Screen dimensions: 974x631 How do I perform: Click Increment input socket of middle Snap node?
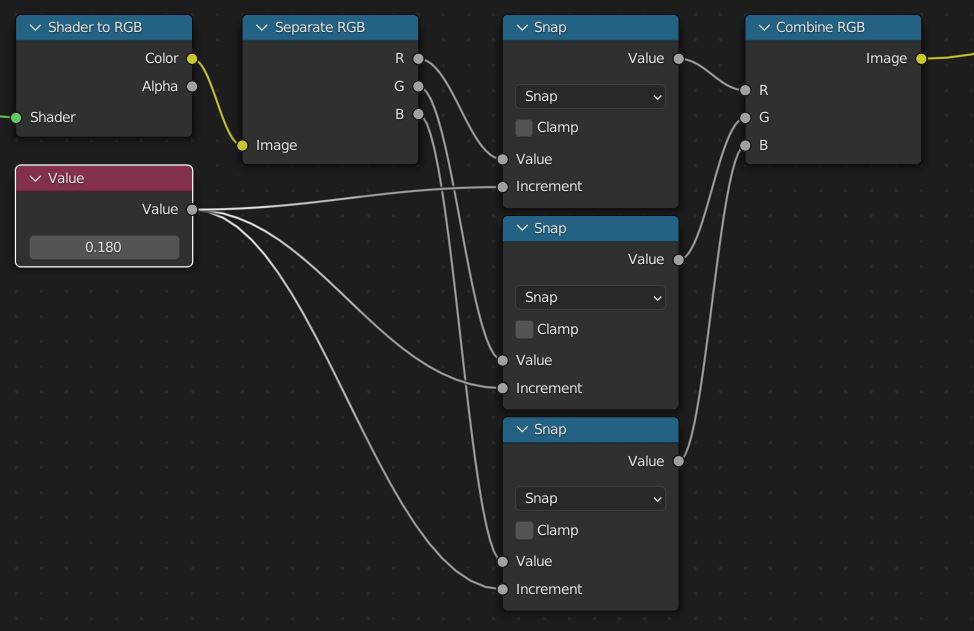503,388
